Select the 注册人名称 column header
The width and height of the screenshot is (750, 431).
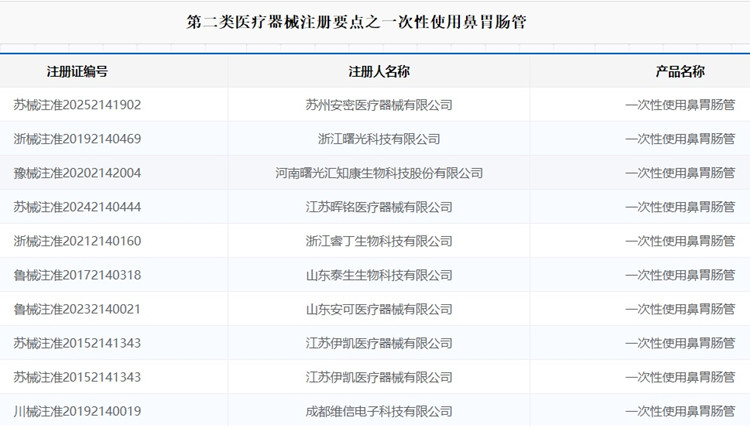[x=379, y=72]
